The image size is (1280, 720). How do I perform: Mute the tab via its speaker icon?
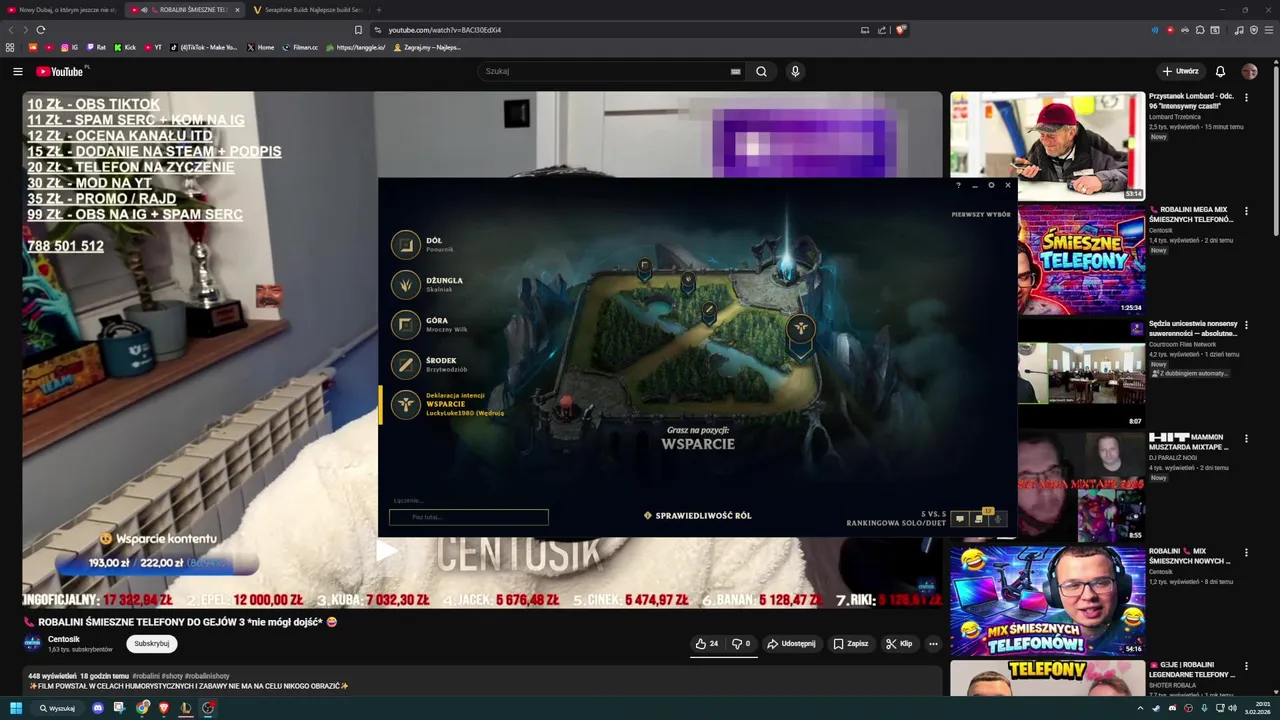click(144, 10)
